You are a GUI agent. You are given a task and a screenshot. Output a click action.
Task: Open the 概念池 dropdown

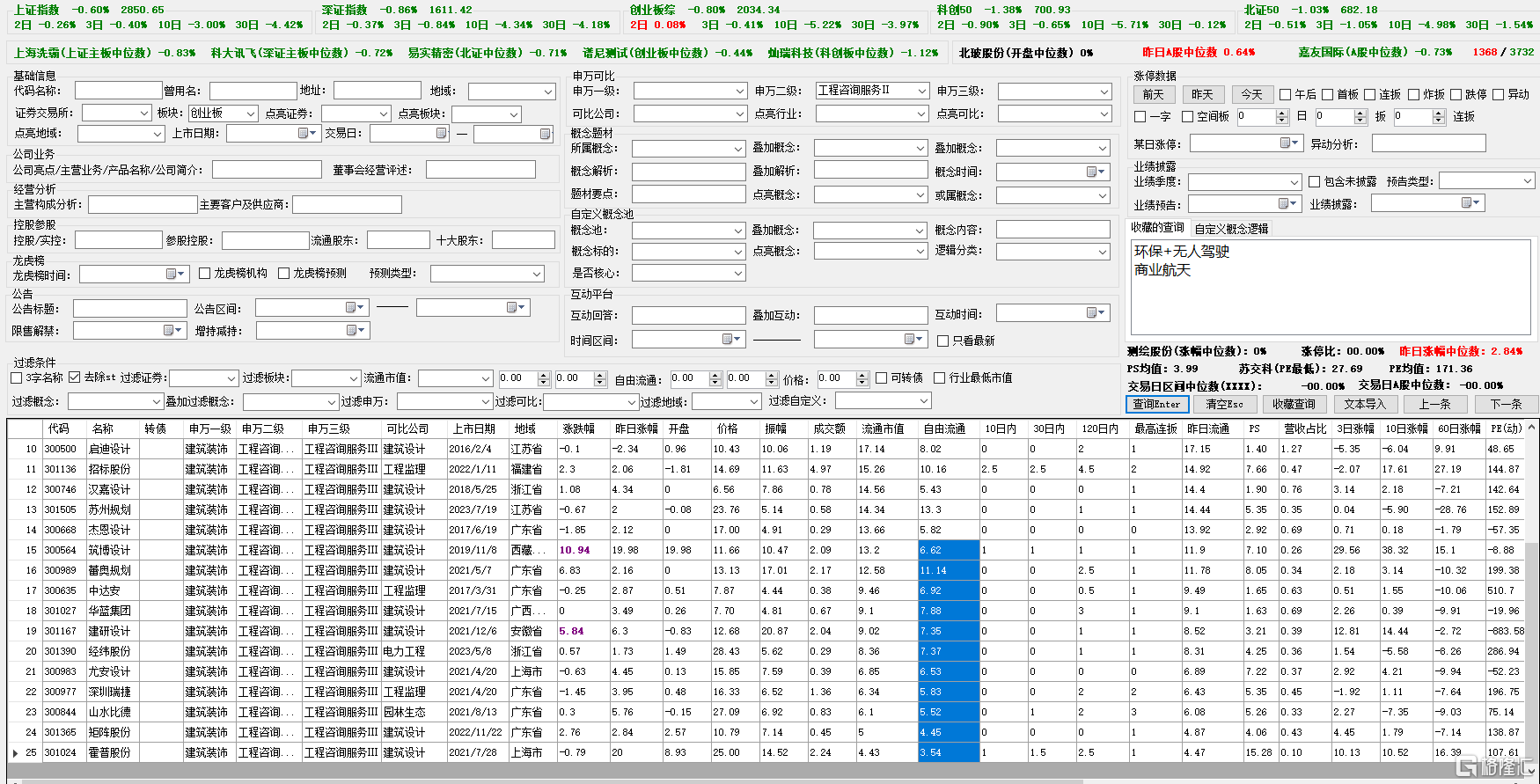point(689,231)
